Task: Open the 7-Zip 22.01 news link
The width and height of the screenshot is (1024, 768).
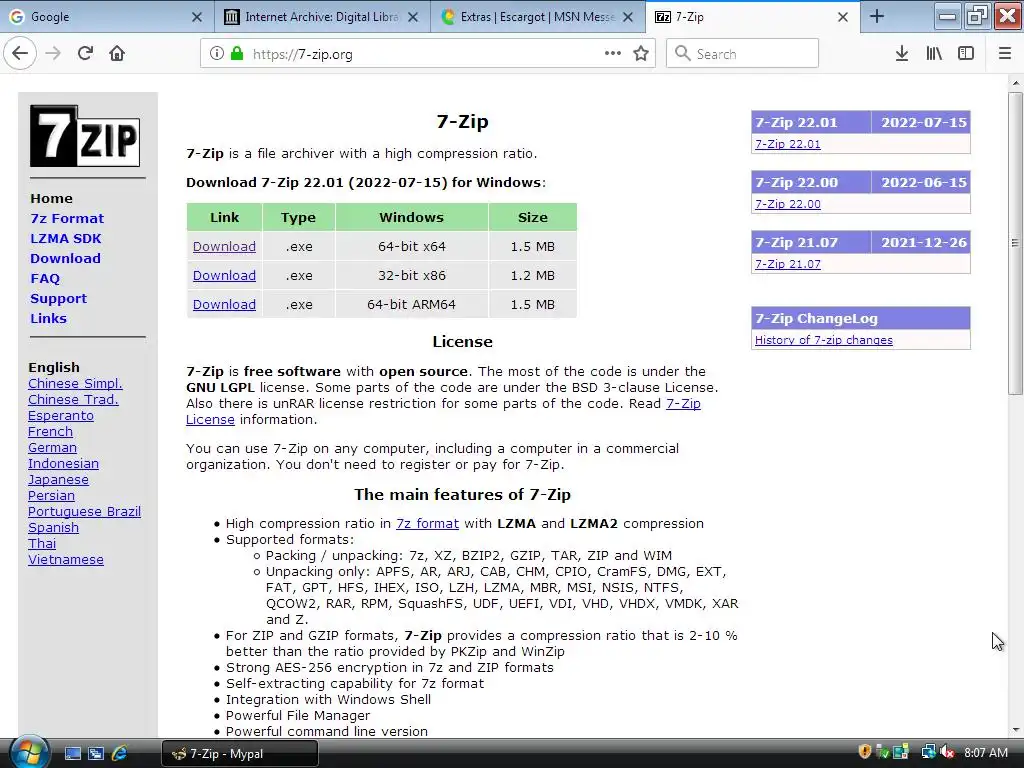Action: 788,144
